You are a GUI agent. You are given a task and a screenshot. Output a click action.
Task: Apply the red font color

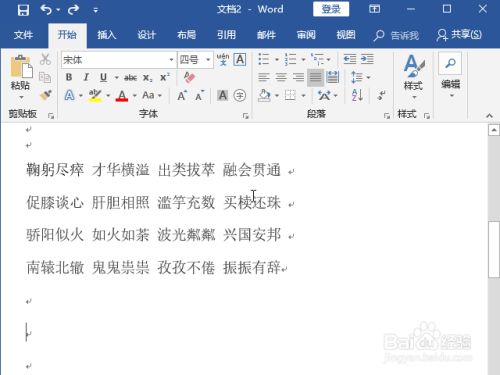[x=122, y=96]
